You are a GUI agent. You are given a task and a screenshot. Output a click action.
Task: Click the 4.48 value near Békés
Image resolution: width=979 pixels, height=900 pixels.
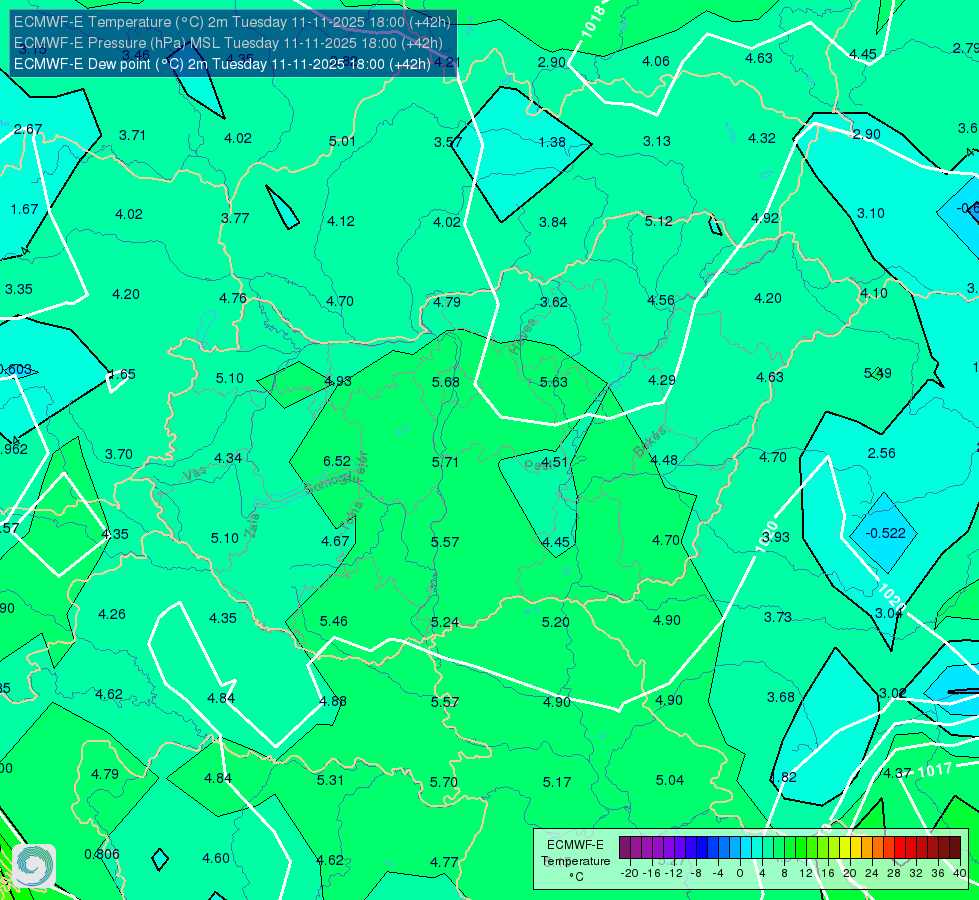[x=664, y=460]
